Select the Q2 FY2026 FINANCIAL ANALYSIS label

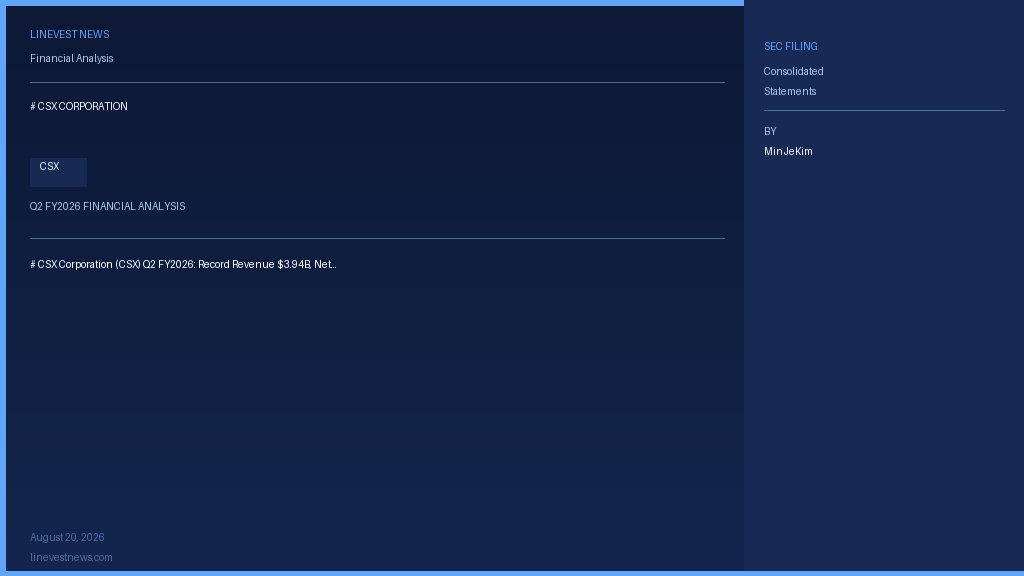(108, 206)
